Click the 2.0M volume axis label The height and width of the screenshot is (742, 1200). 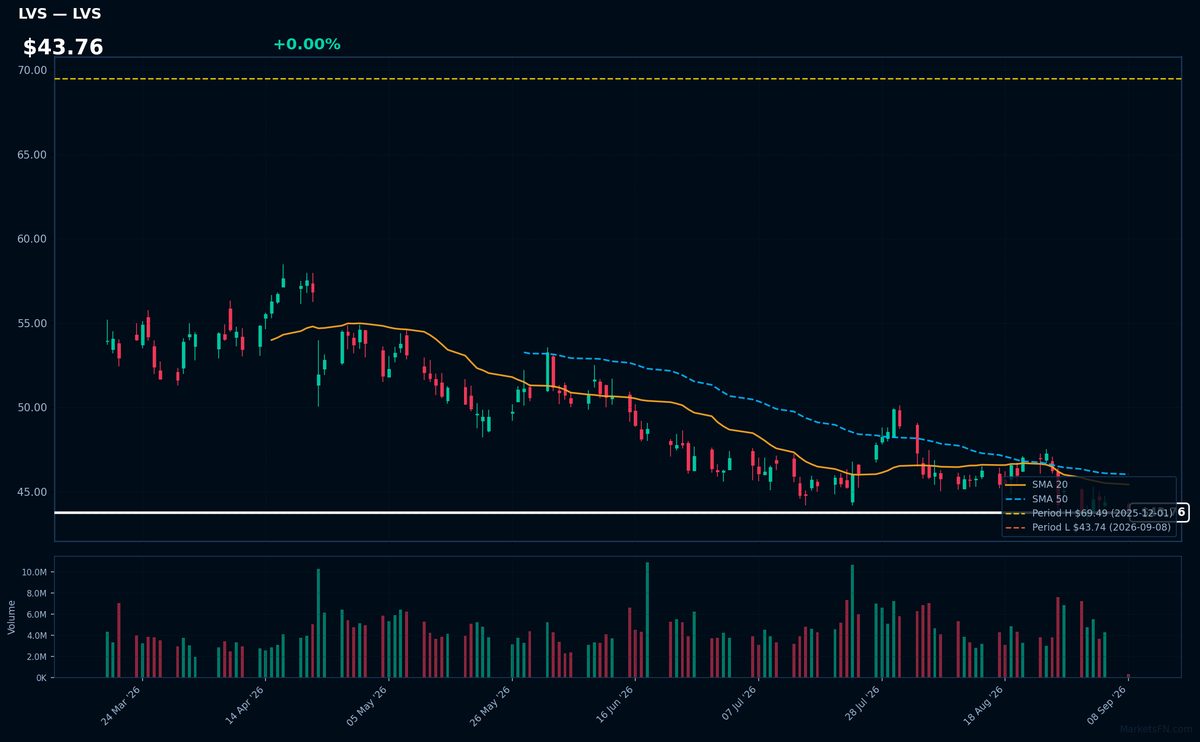(35, 656)
